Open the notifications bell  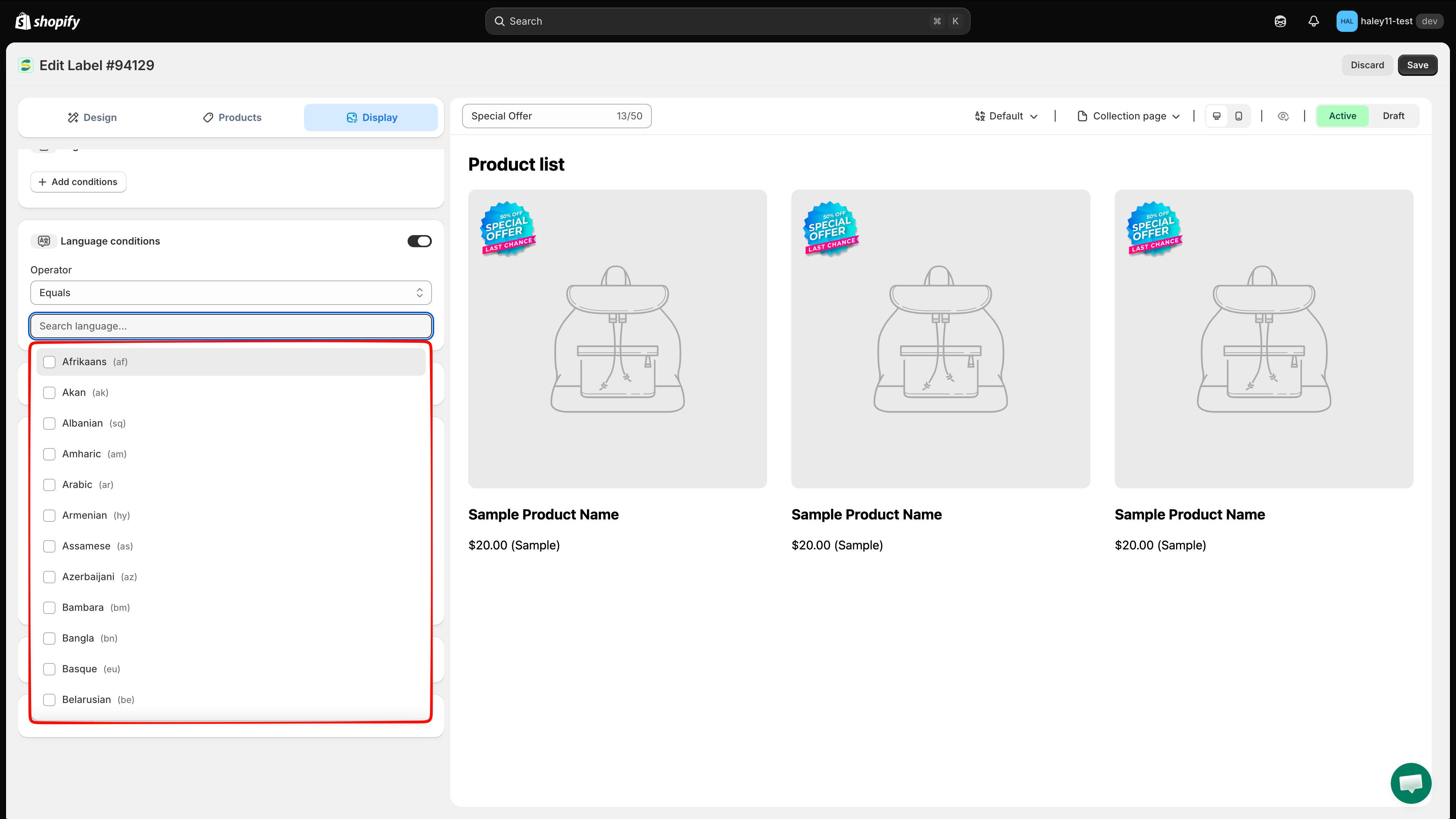1313,22
